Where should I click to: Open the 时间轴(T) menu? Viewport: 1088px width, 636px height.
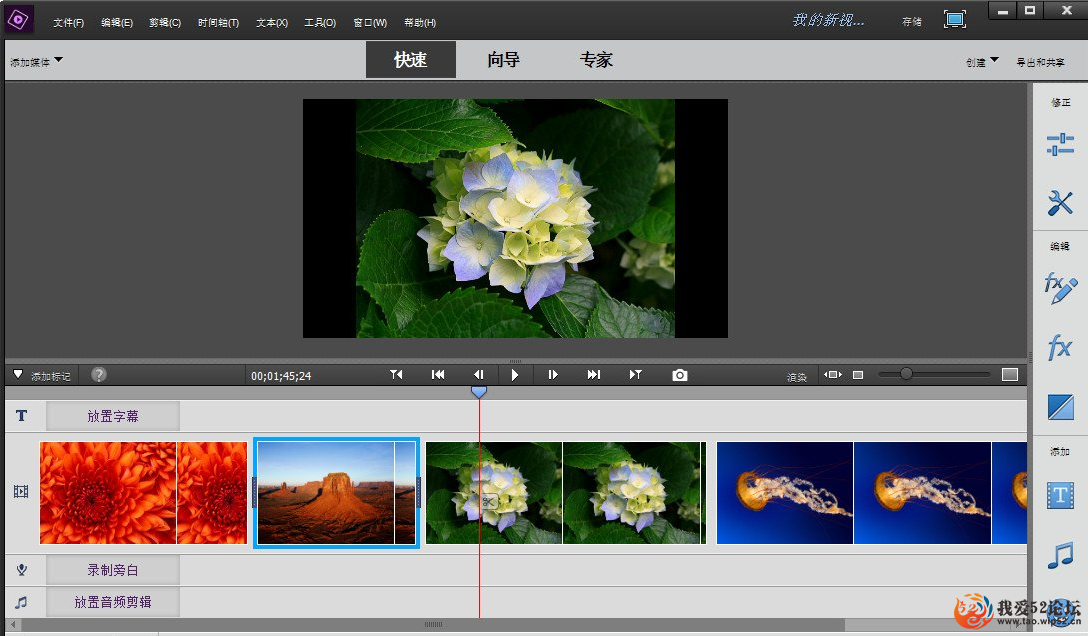(218, 22)
